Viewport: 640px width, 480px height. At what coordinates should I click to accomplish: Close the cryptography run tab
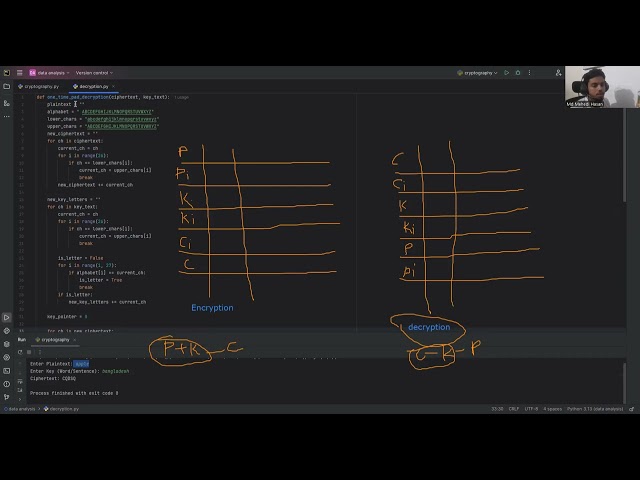(x=75, y=340)
